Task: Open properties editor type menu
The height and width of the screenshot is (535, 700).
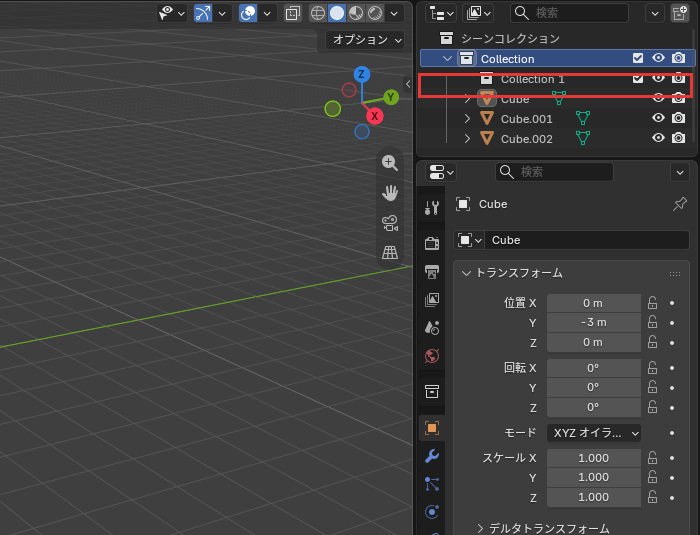Action: (x=440, y=172)
